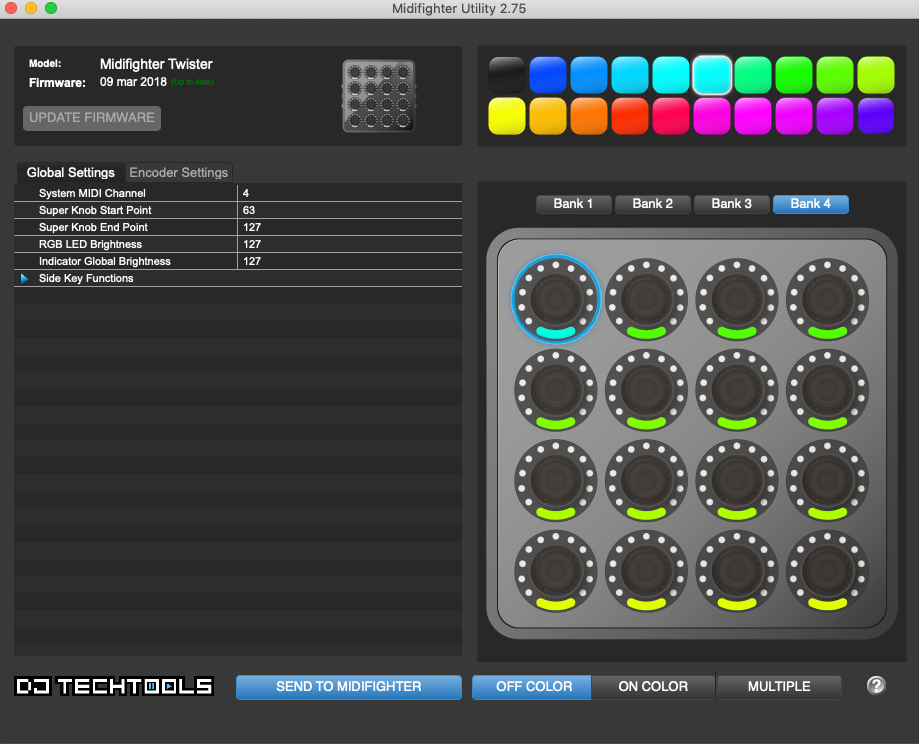Switch to the Encoder Settings tab
This screenshot has height=744, width=919.
coord(178,172)
